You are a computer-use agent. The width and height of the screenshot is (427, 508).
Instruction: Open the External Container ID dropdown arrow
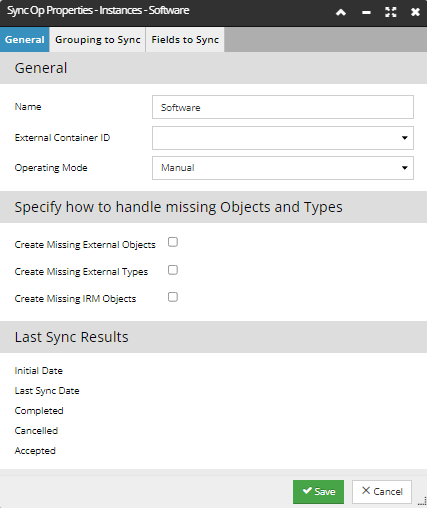pos(405,138)
